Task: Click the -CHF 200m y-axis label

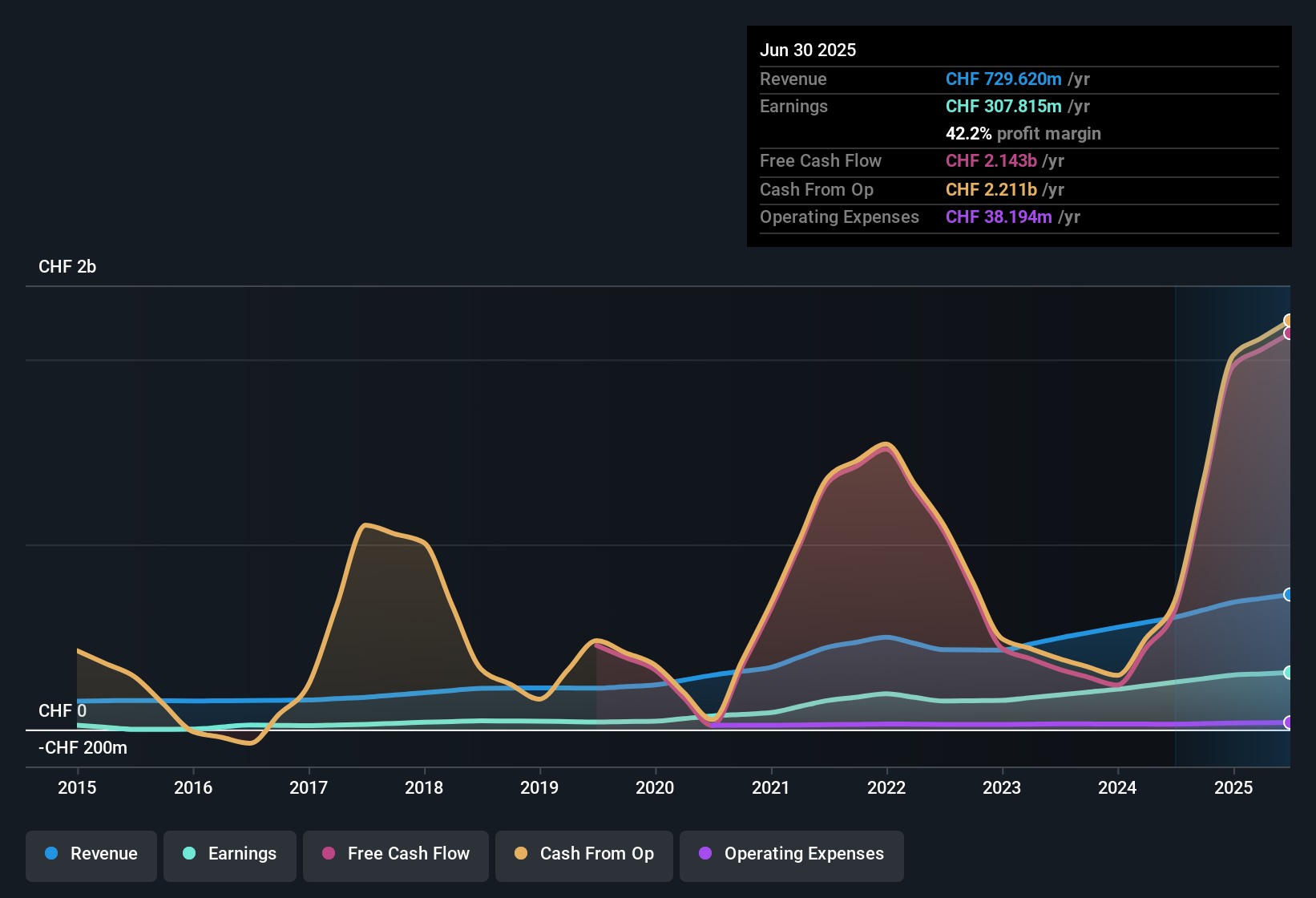Action: (83, 748)
